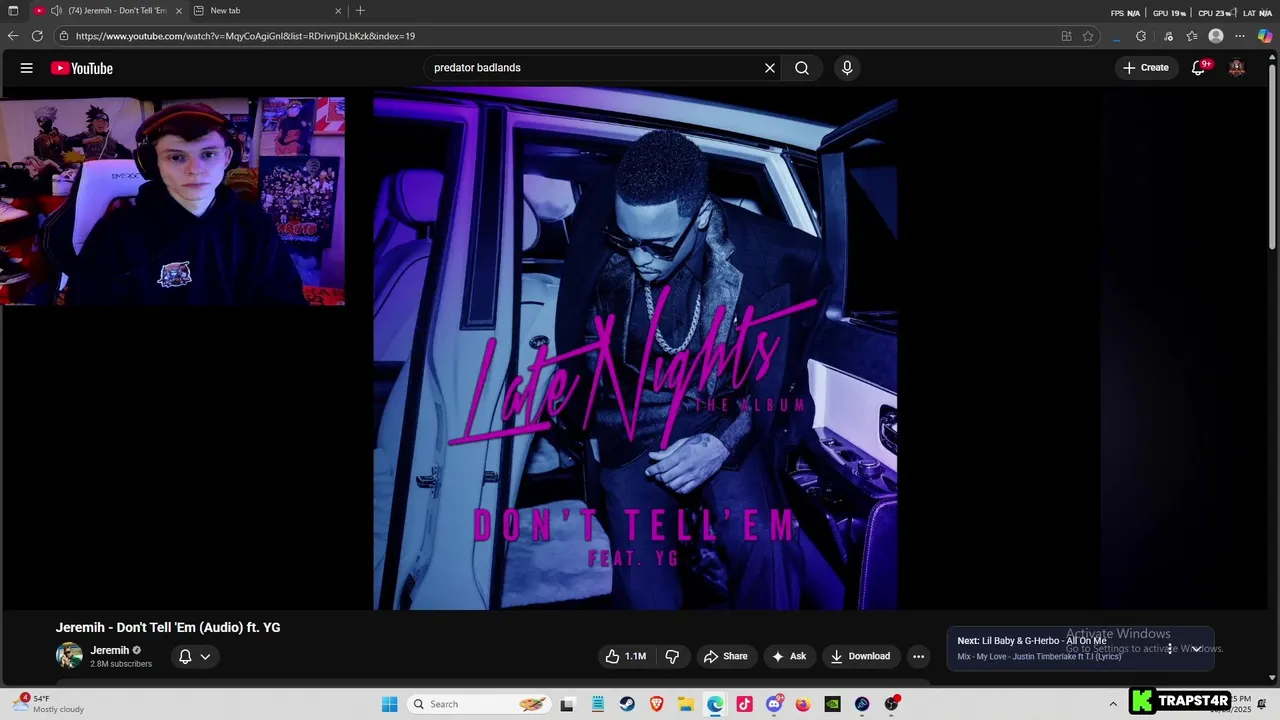Viewport: 1280px width, 720px height.
Task: Toggle channel notification bell for Jeremih
Action: [x=194, y=656]
